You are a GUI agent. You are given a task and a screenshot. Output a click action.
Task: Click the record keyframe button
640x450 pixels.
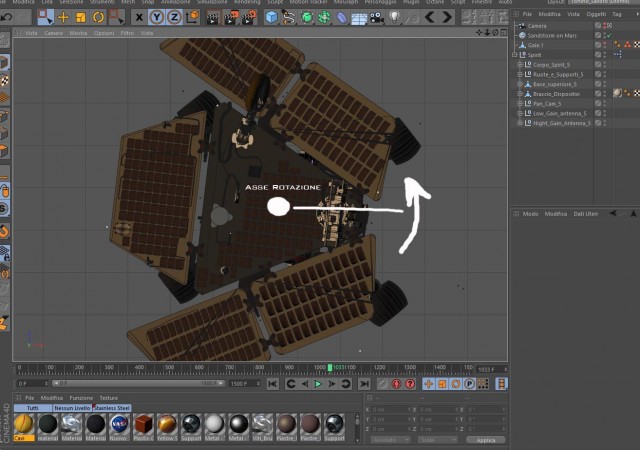pos(396,384)
